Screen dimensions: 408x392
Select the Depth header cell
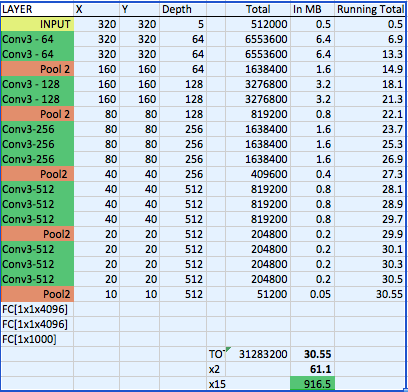(183, 9)
